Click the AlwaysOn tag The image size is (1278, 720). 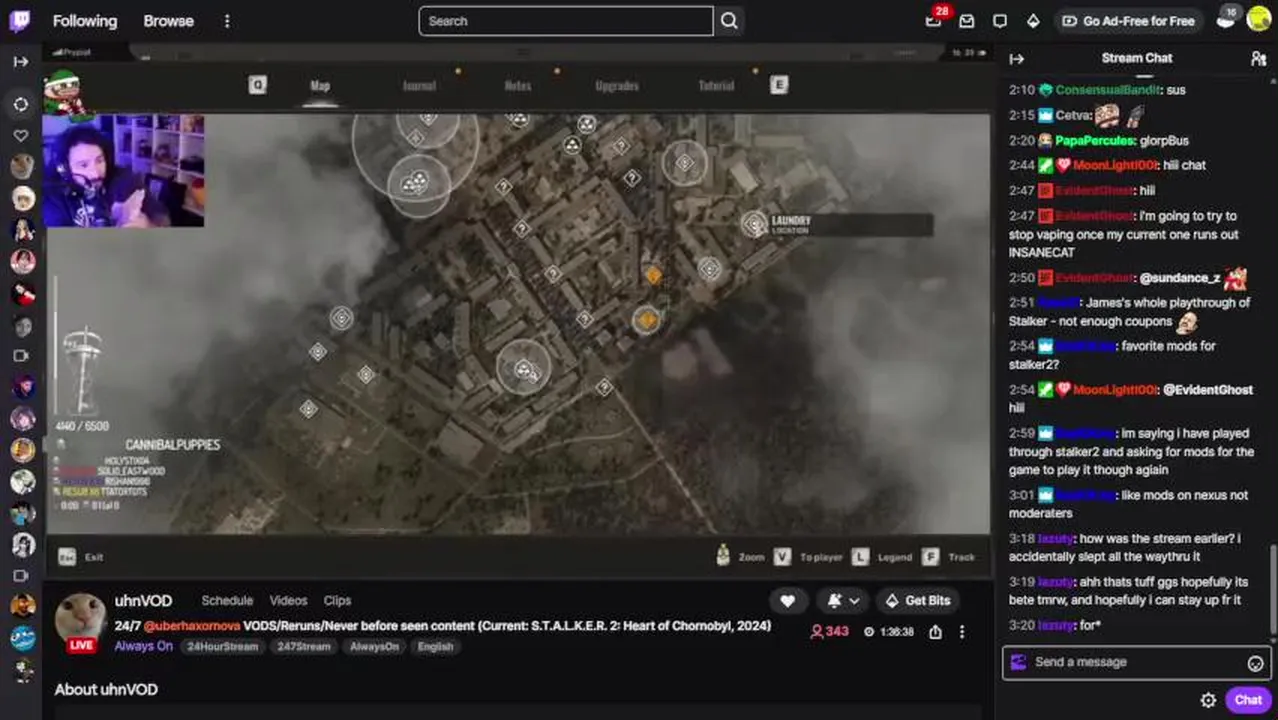(x=374, y=647)
